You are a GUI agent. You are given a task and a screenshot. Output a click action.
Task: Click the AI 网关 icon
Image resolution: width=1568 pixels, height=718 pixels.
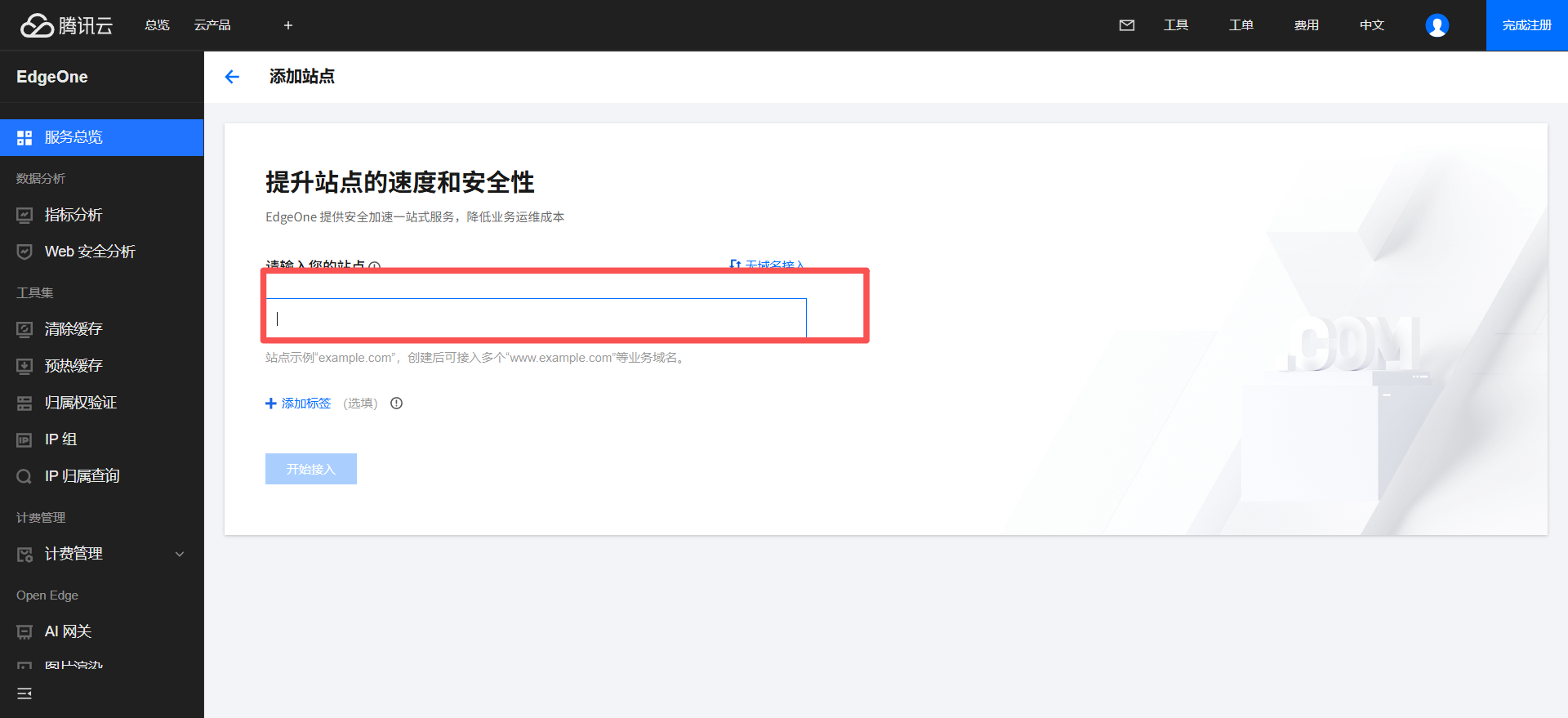[x=24, y=631]
